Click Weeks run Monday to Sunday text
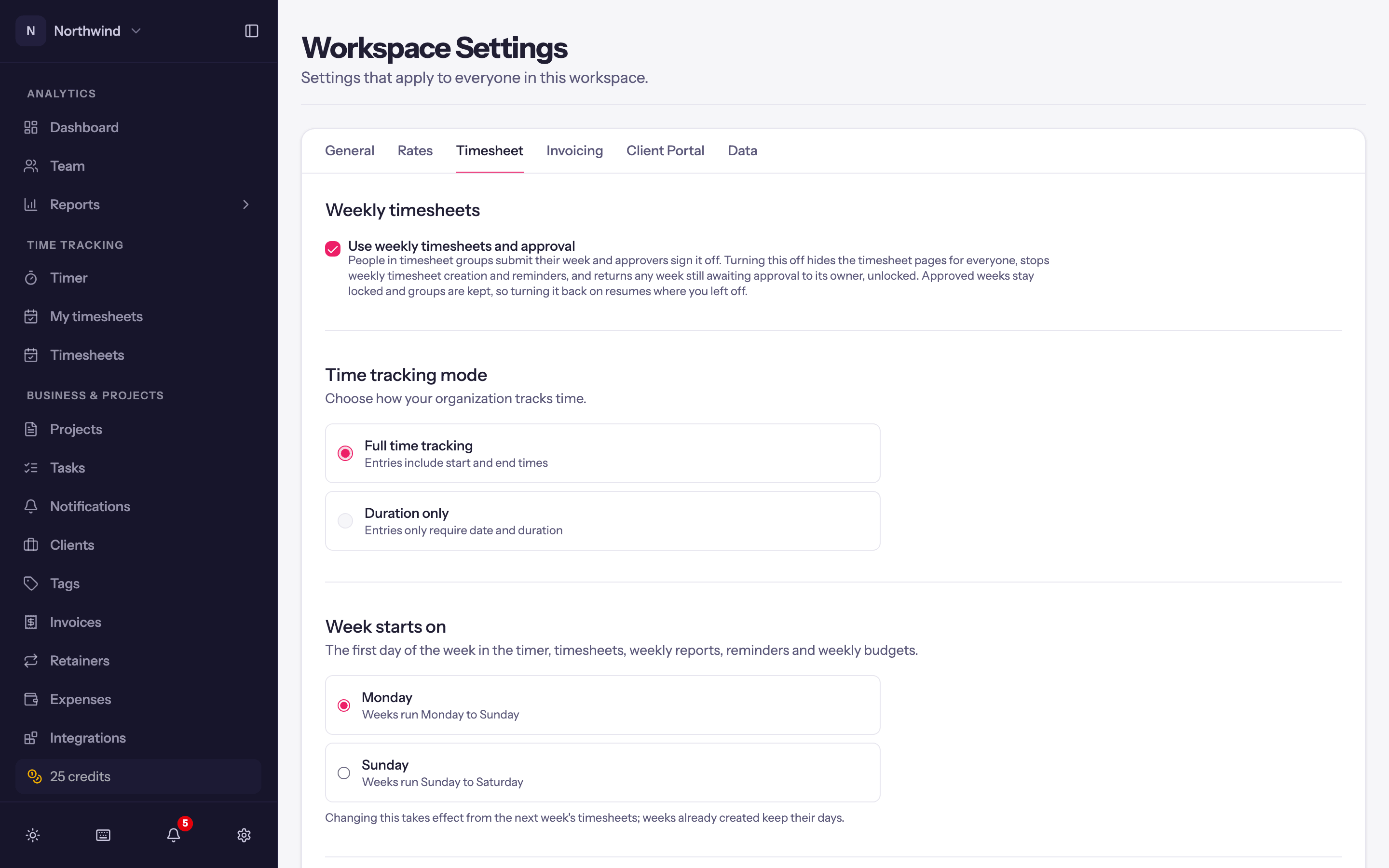 pos(440,715)
